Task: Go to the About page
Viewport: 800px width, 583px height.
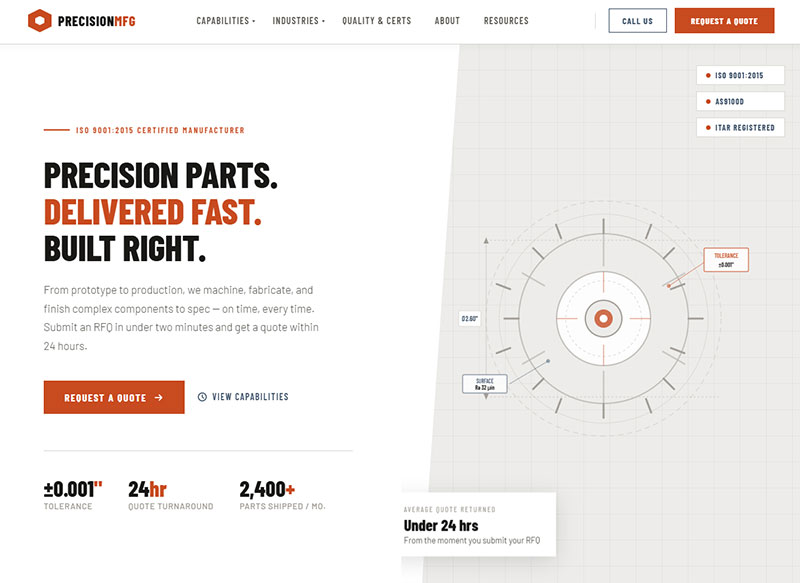Action: point(447,21)
